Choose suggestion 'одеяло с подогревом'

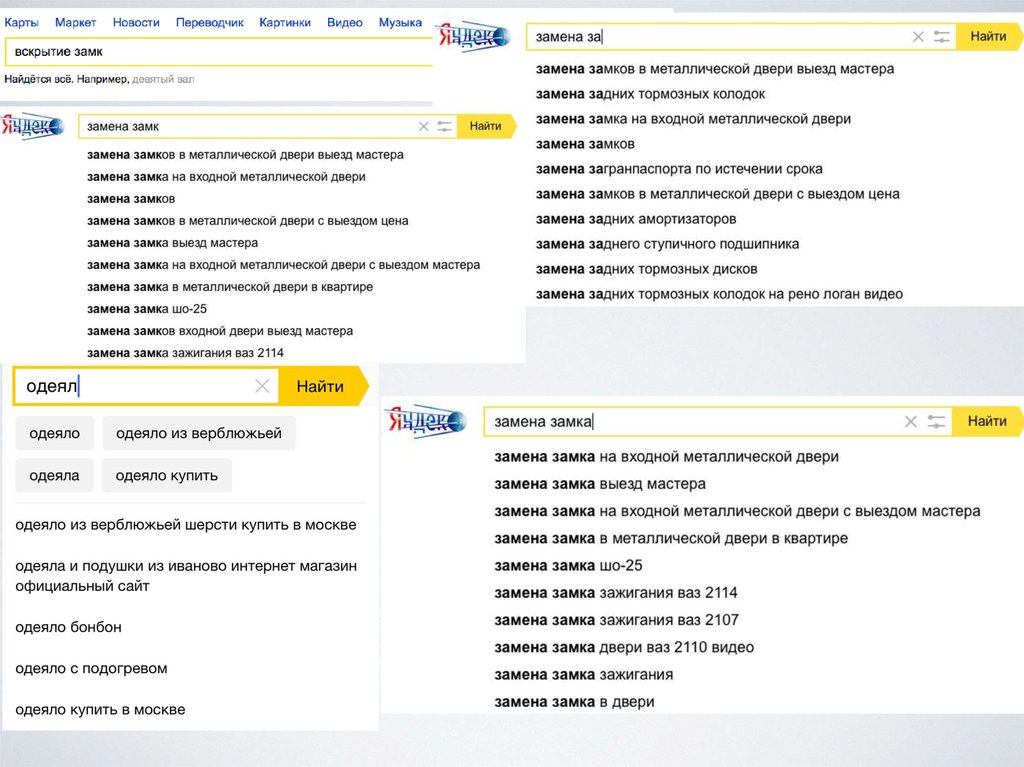(x=91, y=668)
